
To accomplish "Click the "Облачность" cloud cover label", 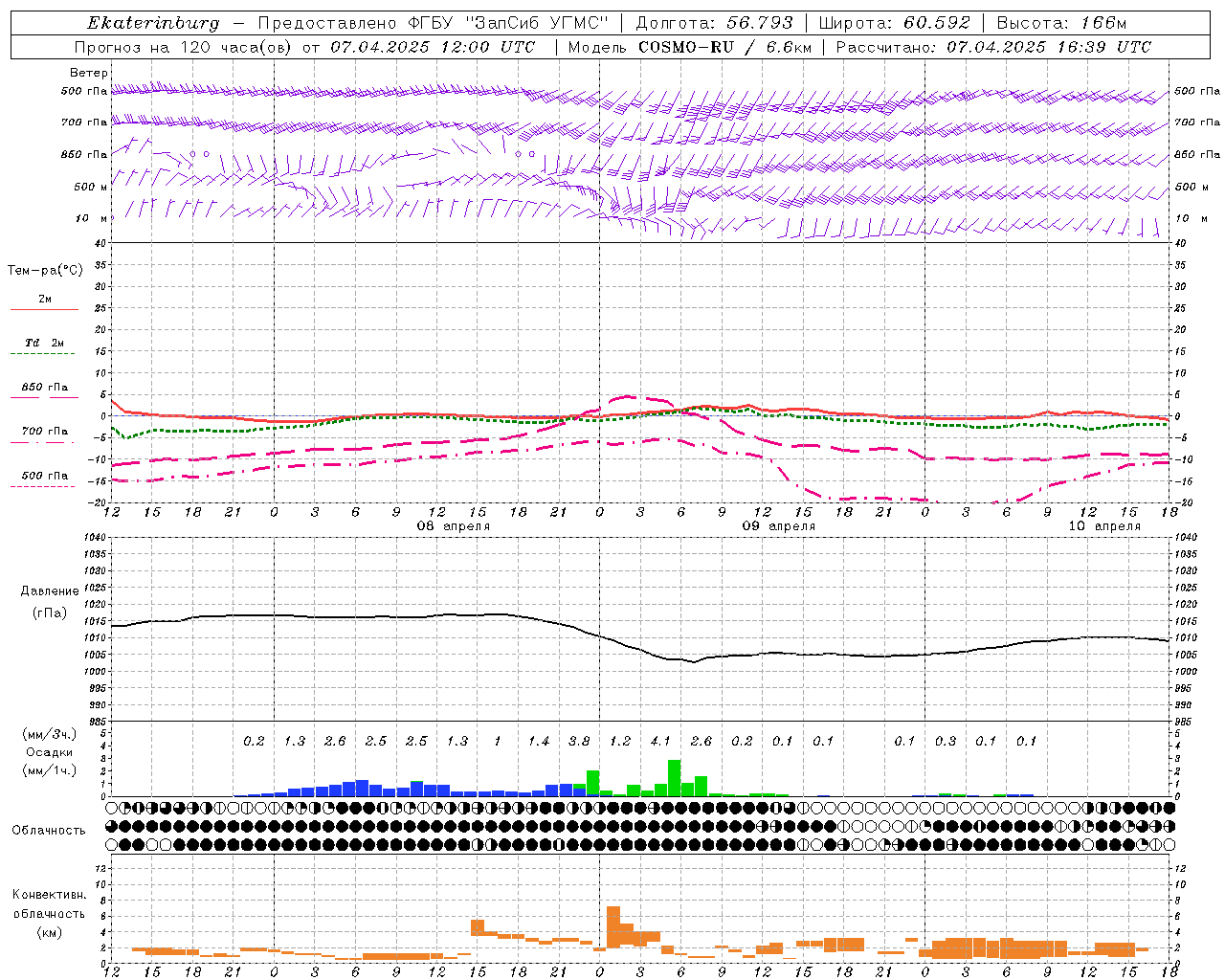I will (x=49, y=830).
